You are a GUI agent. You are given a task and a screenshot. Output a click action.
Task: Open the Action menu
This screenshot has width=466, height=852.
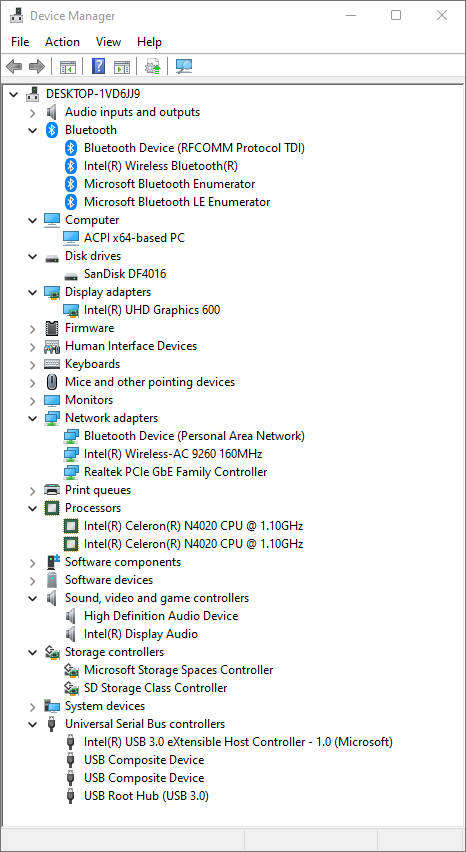[x=62, y=42]
